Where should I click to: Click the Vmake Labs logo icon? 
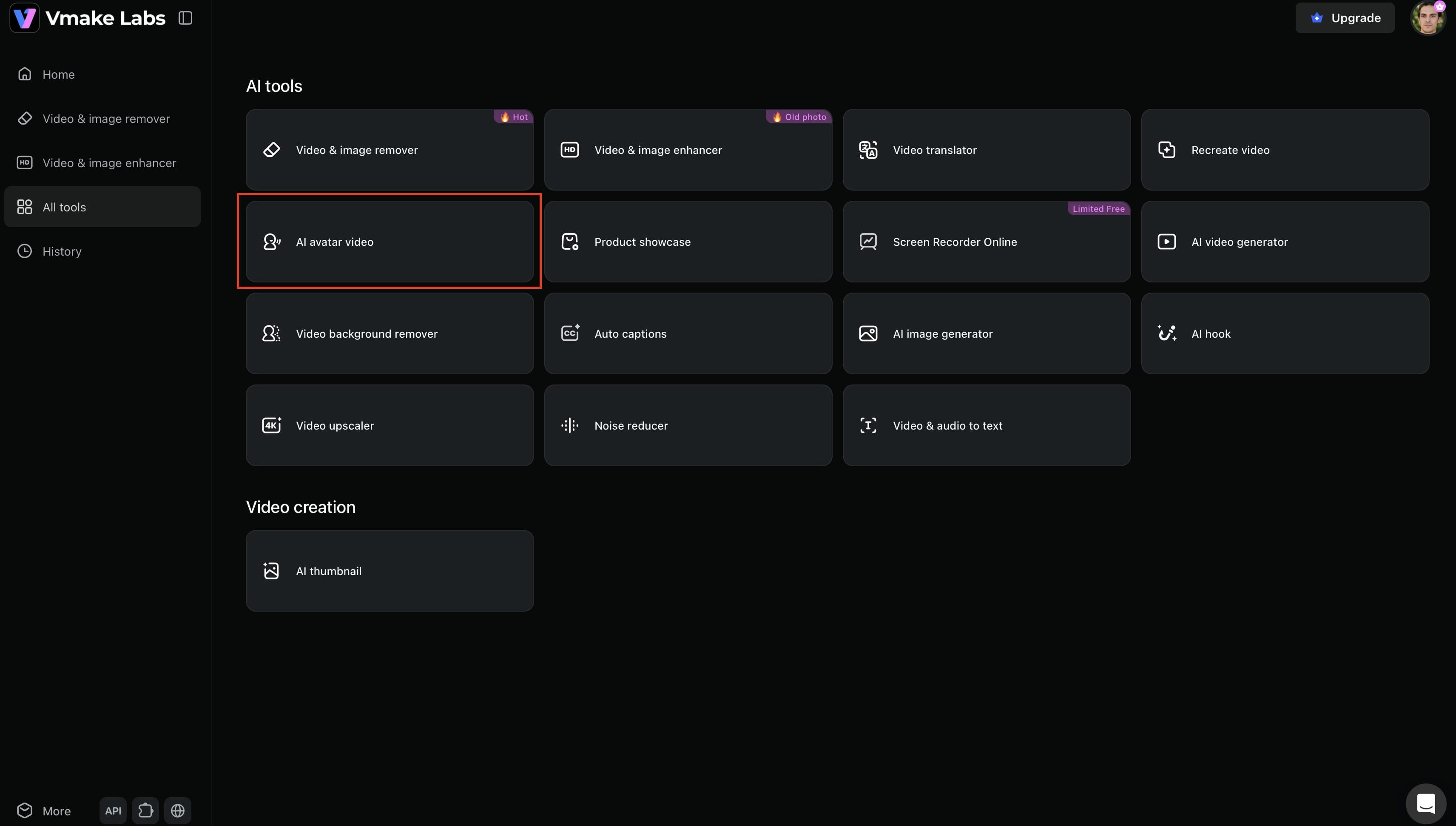point(24,17)
